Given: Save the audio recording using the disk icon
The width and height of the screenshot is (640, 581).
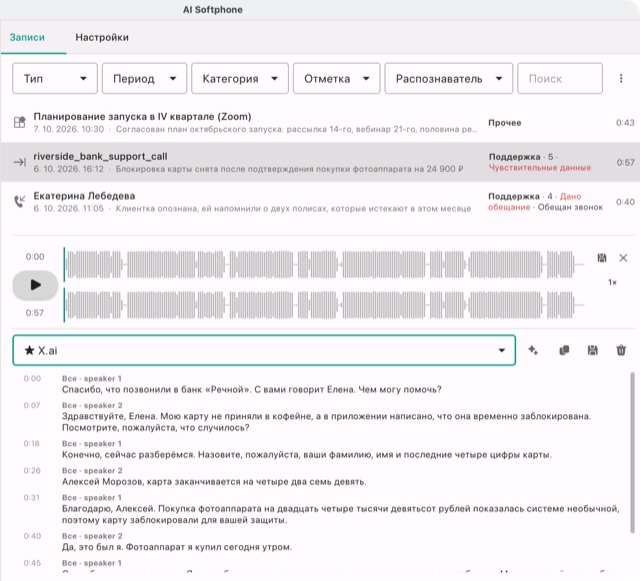Looking at the screenshot, I should coord(602,258).
